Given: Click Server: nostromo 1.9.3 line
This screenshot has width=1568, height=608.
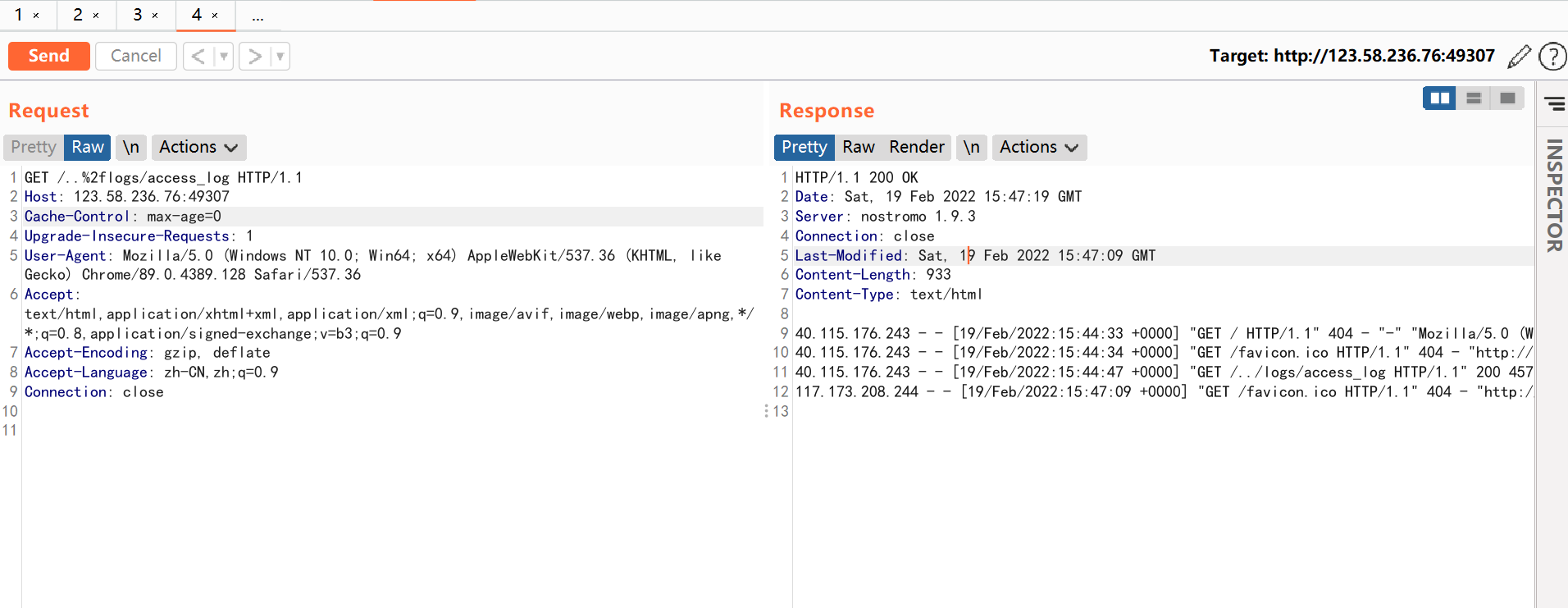Looking at the screenshot, I should pos(886,217).
